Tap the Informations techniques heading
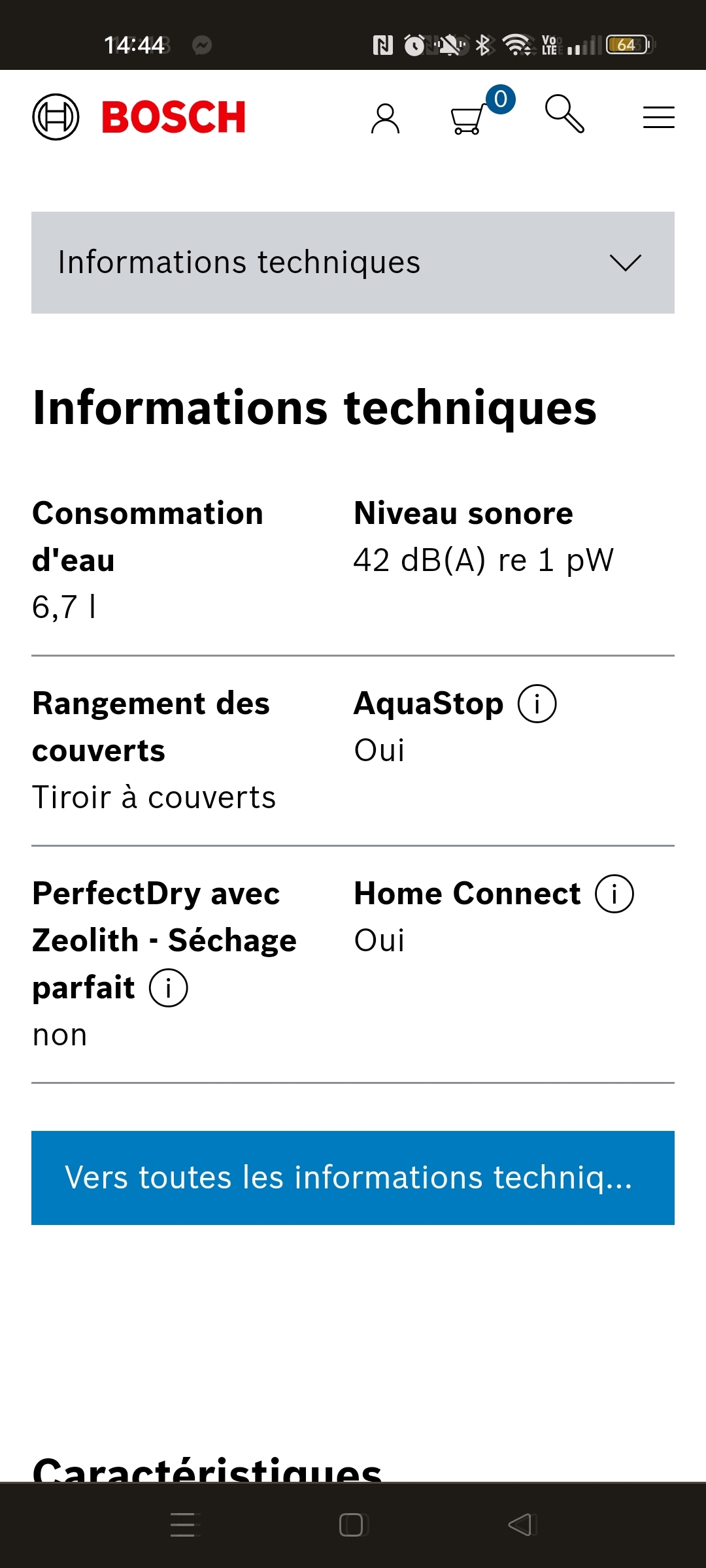Viewport: 706px width, 1568px height. click(314, 408)
